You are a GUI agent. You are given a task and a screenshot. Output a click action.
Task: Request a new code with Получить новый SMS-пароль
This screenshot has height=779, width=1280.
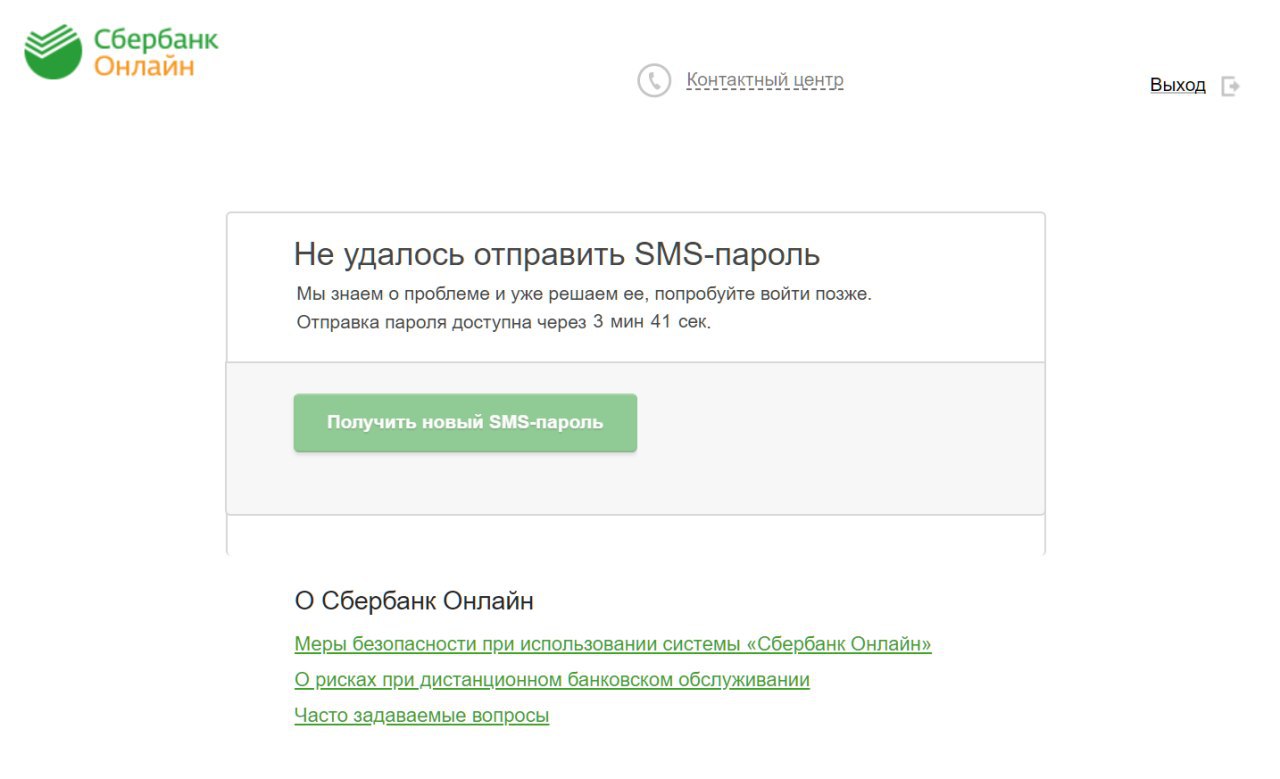[x=465, y=422]
